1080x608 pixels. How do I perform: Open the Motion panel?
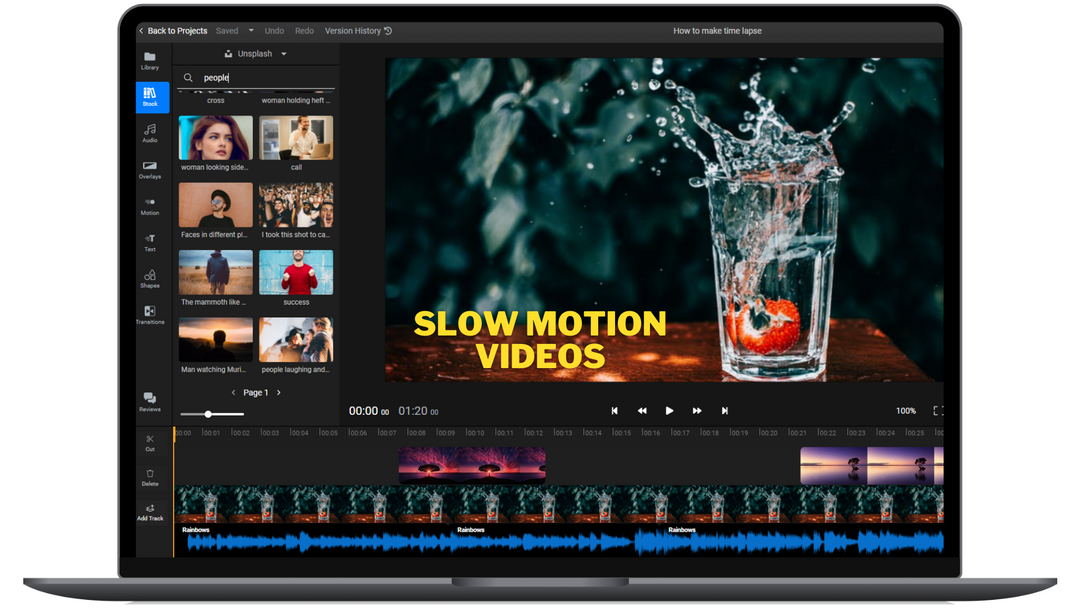tap(149, 207)
